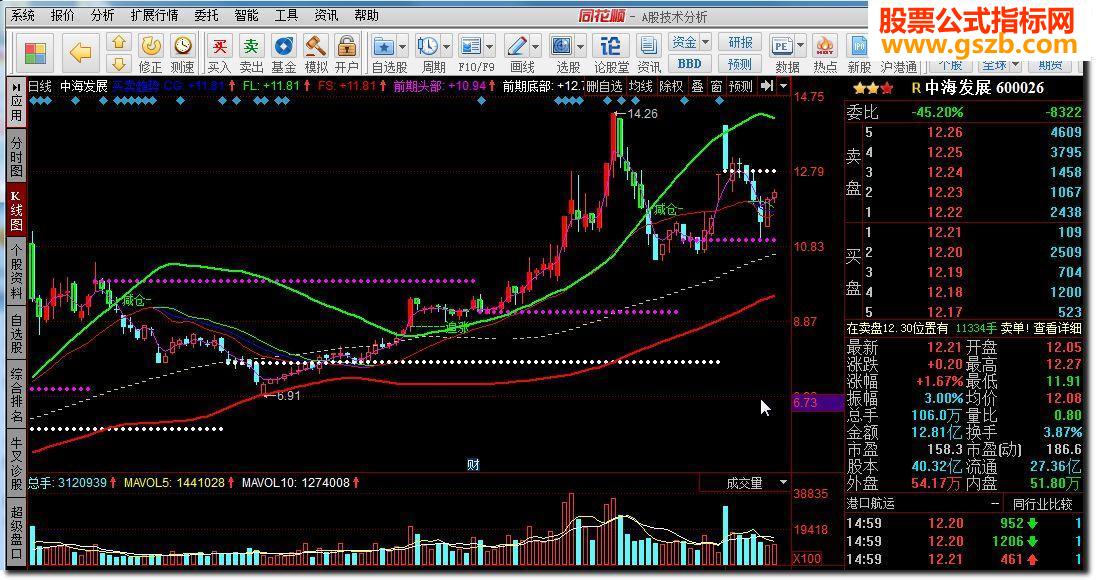Image resolution: width=1096 pixels, height=580 pixels.
Task: Open the 模拟 gavel icon
Action: 315,46
